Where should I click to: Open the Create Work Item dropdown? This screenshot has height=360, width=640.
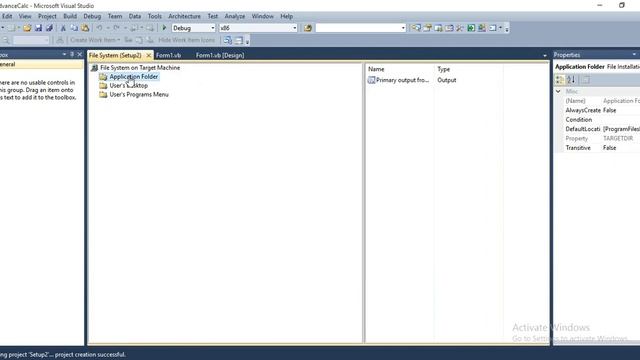pyautogui.click(x=95, y=40)
